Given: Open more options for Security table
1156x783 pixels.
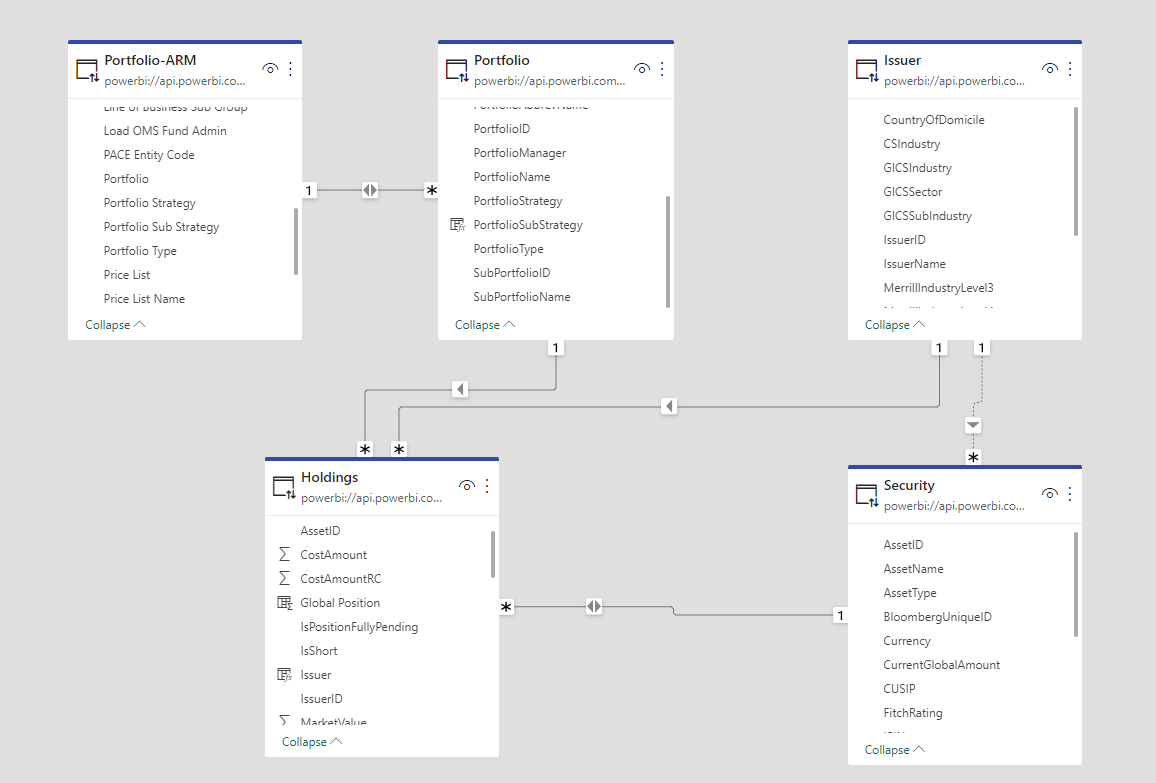Looking at the screenshot, I should [1070, 493].
